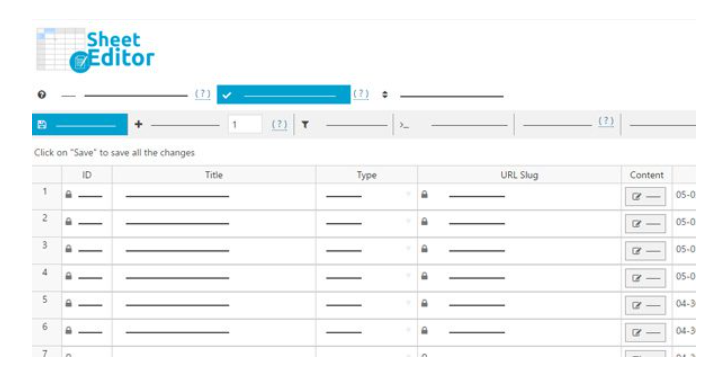Click the (?) help link beside row count field
This screenshot has width=725, height=367.
click(x=279, y=124)
